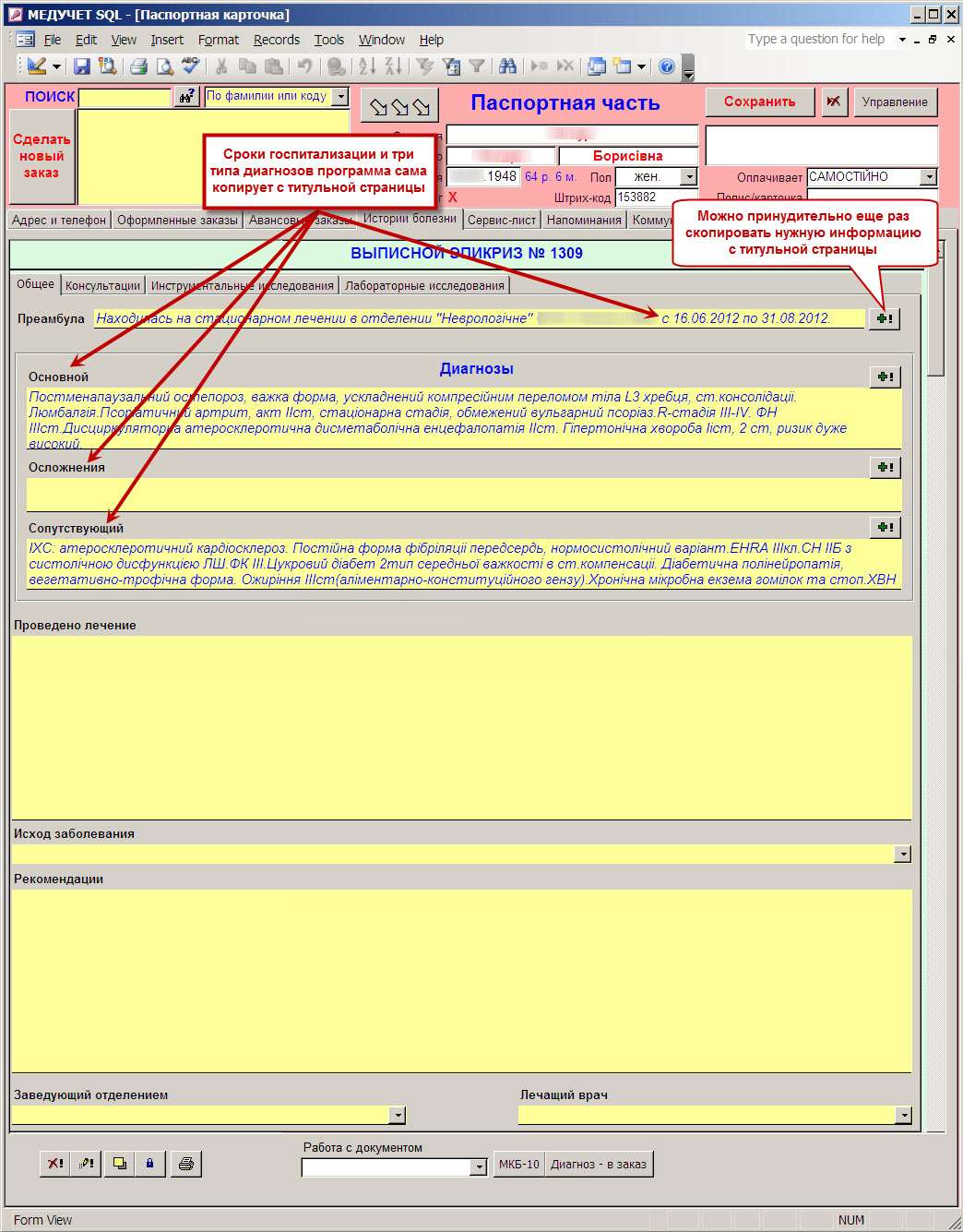Open the Адрес и телефон tab
Viewport: 963px width, 1232px height.
point(59,220)
